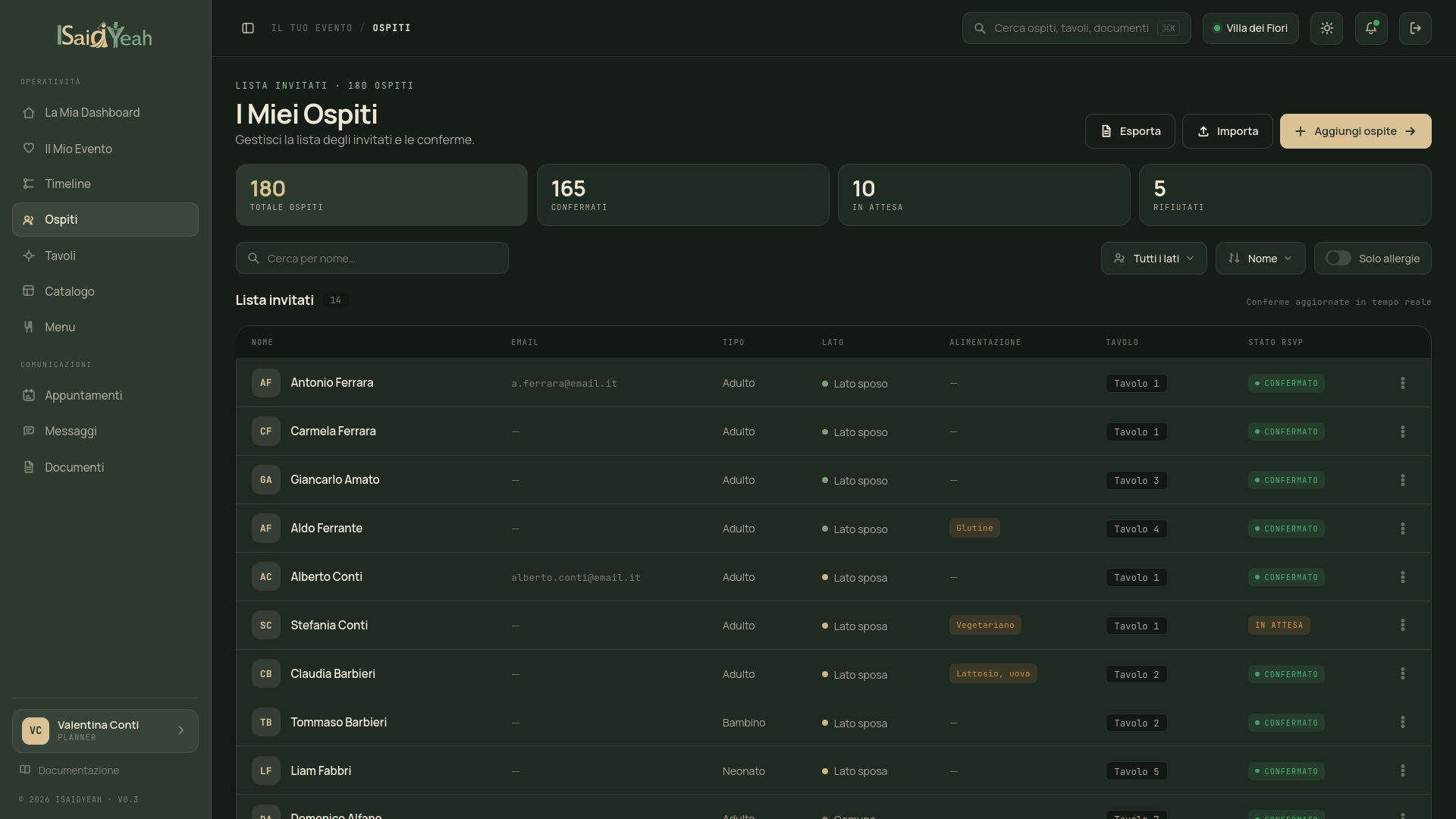This screenshot has width=1456, height=819.
Task: Click the STATO RSVP column header
Action: (1276, 343)
